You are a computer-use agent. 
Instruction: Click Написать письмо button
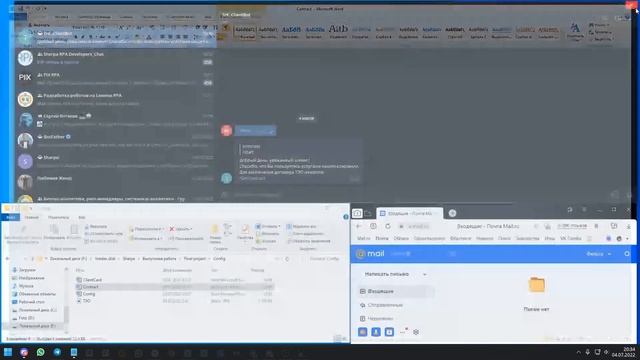click(x=387, y=274)
